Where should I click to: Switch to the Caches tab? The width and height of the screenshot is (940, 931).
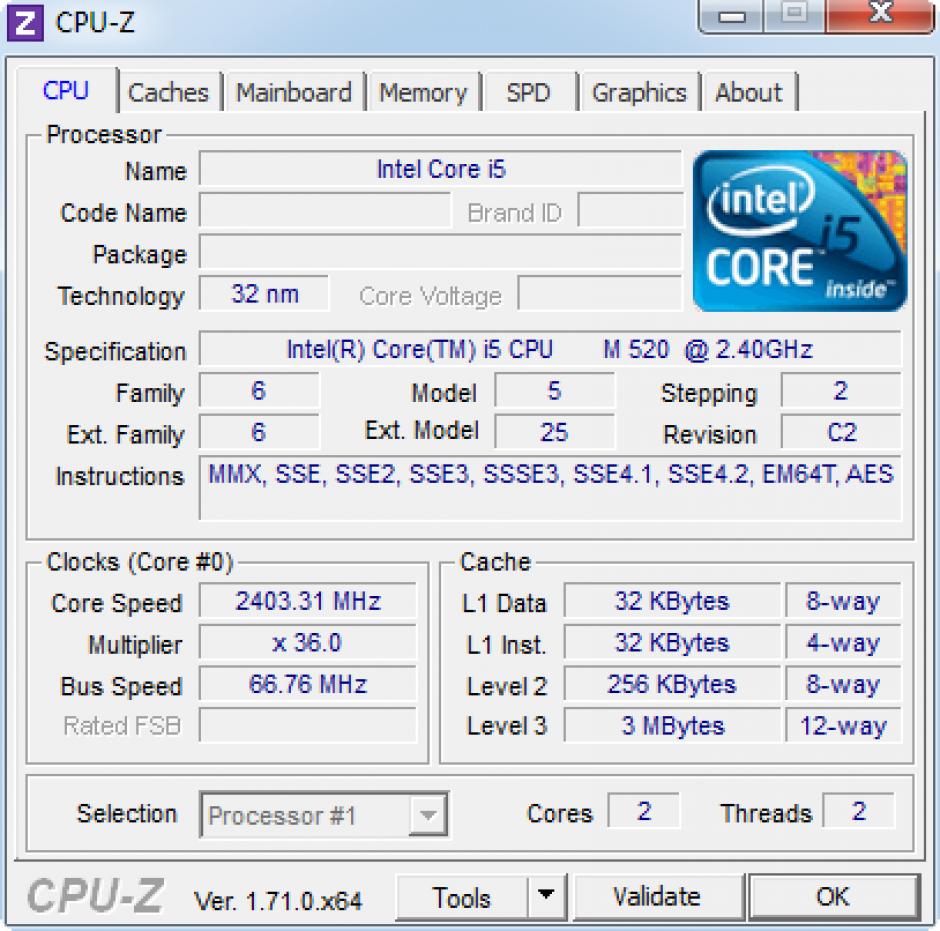(x=168, y=93)
